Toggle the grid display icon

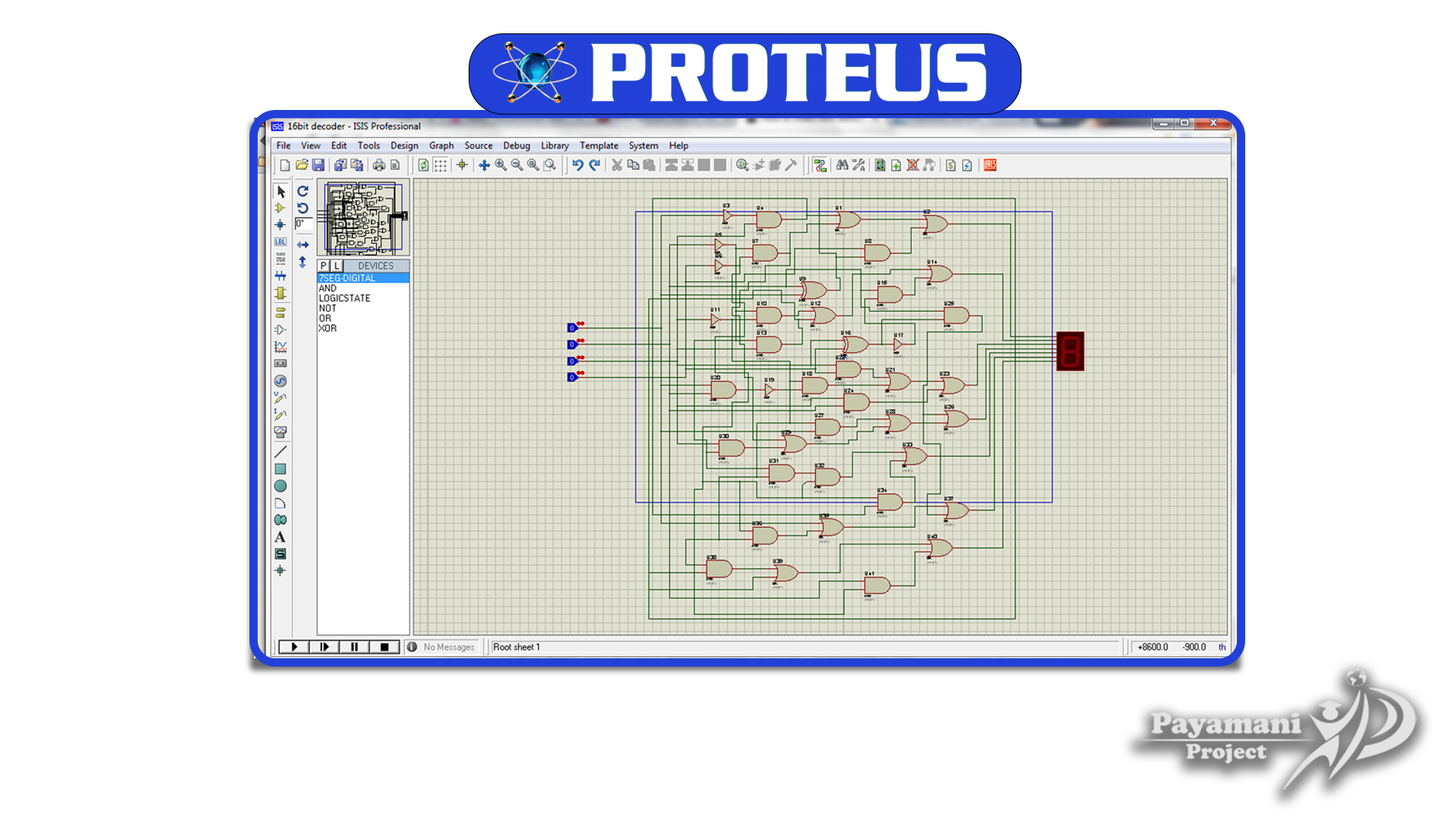[x=441, y=165]
